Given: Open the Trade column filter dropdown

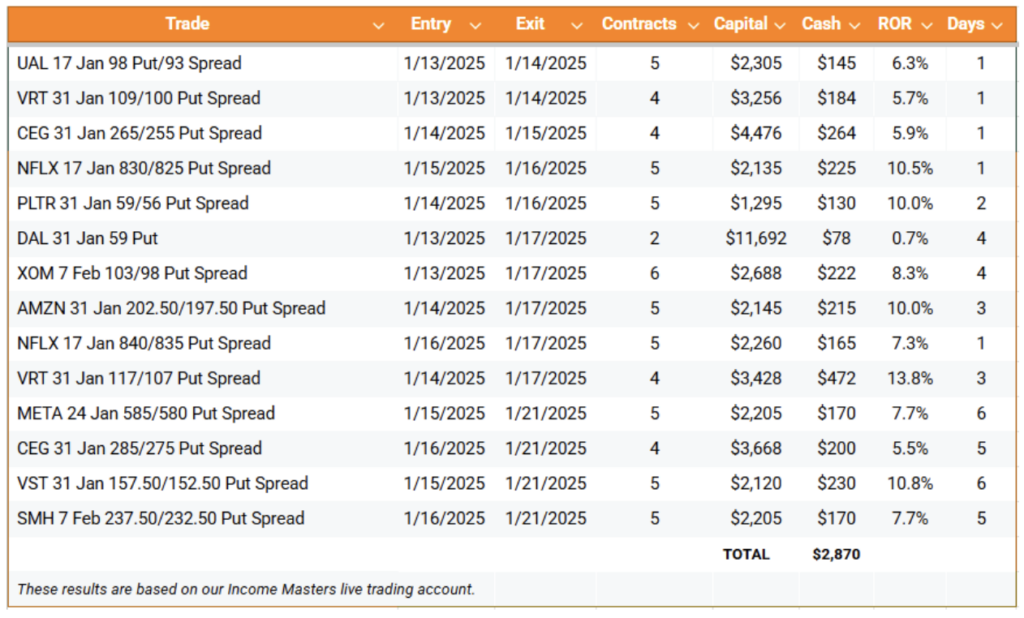Looking at the screenshot, I should 378,26.
